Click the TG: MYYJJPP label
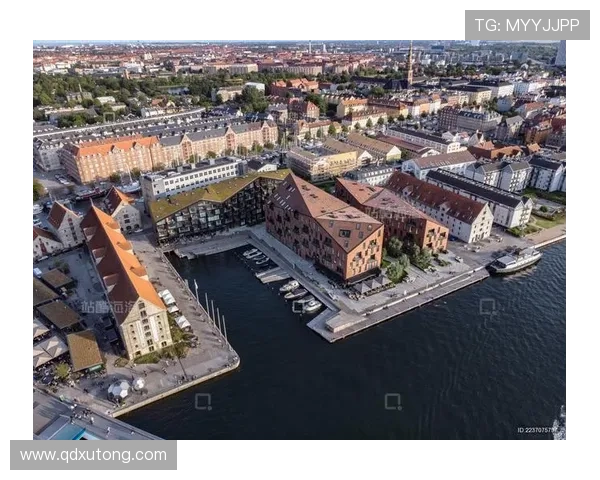The height and width of the screenshot is (480, 600). [x=527, y=24]
